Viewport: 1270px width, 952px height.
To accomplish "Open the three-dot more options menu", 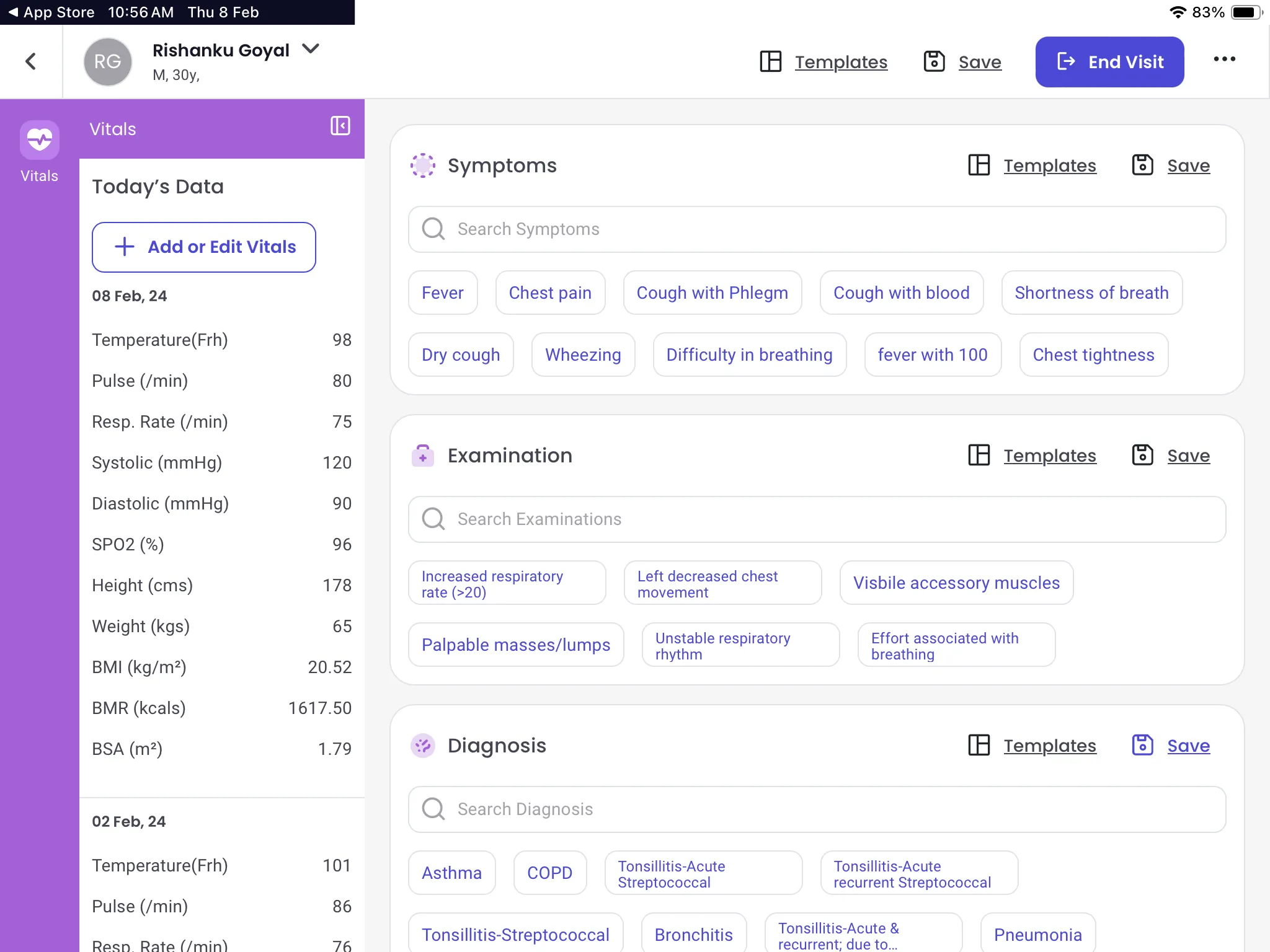I will pos(1224,59).
